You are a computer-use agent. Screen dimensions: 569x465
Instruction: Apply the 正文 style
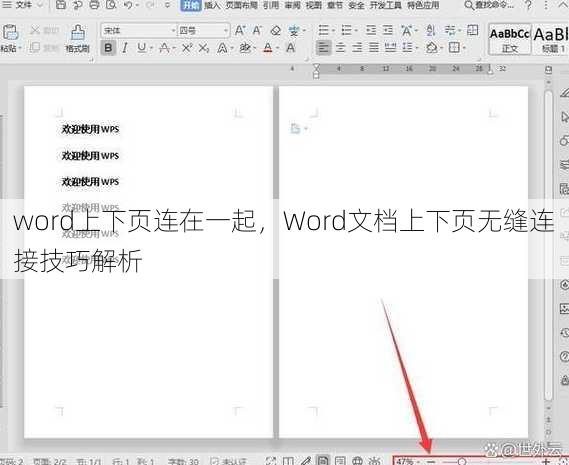click(x=510, y=39)
